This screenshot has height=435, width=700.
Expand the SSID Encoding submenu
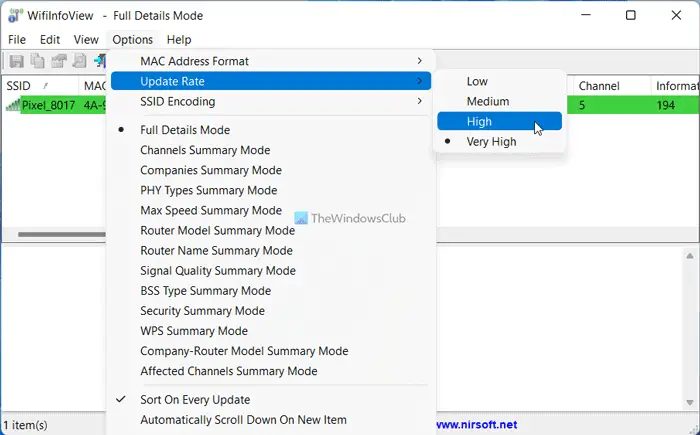click(x=271, y=101)
